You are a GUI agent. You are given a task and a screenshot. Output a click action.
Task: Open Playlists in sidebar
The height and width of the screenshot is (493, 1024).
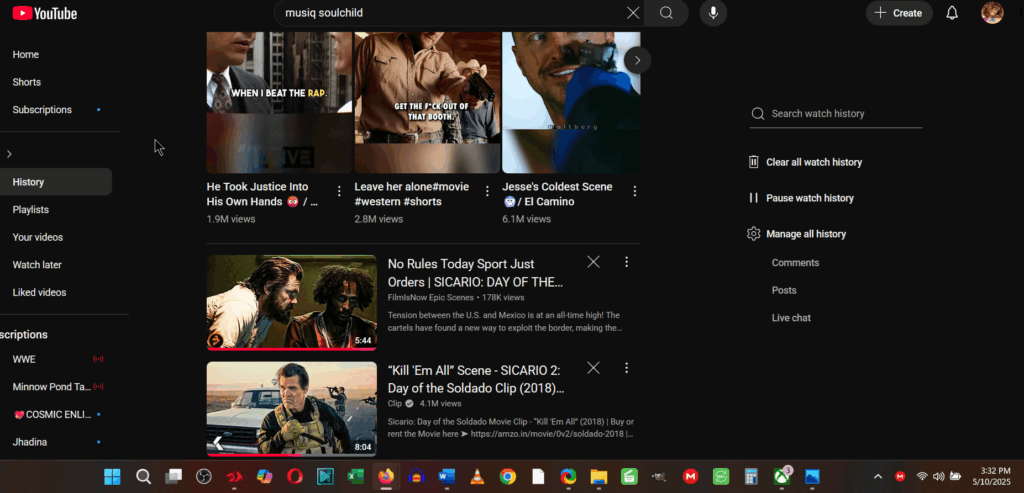(31, 210)
